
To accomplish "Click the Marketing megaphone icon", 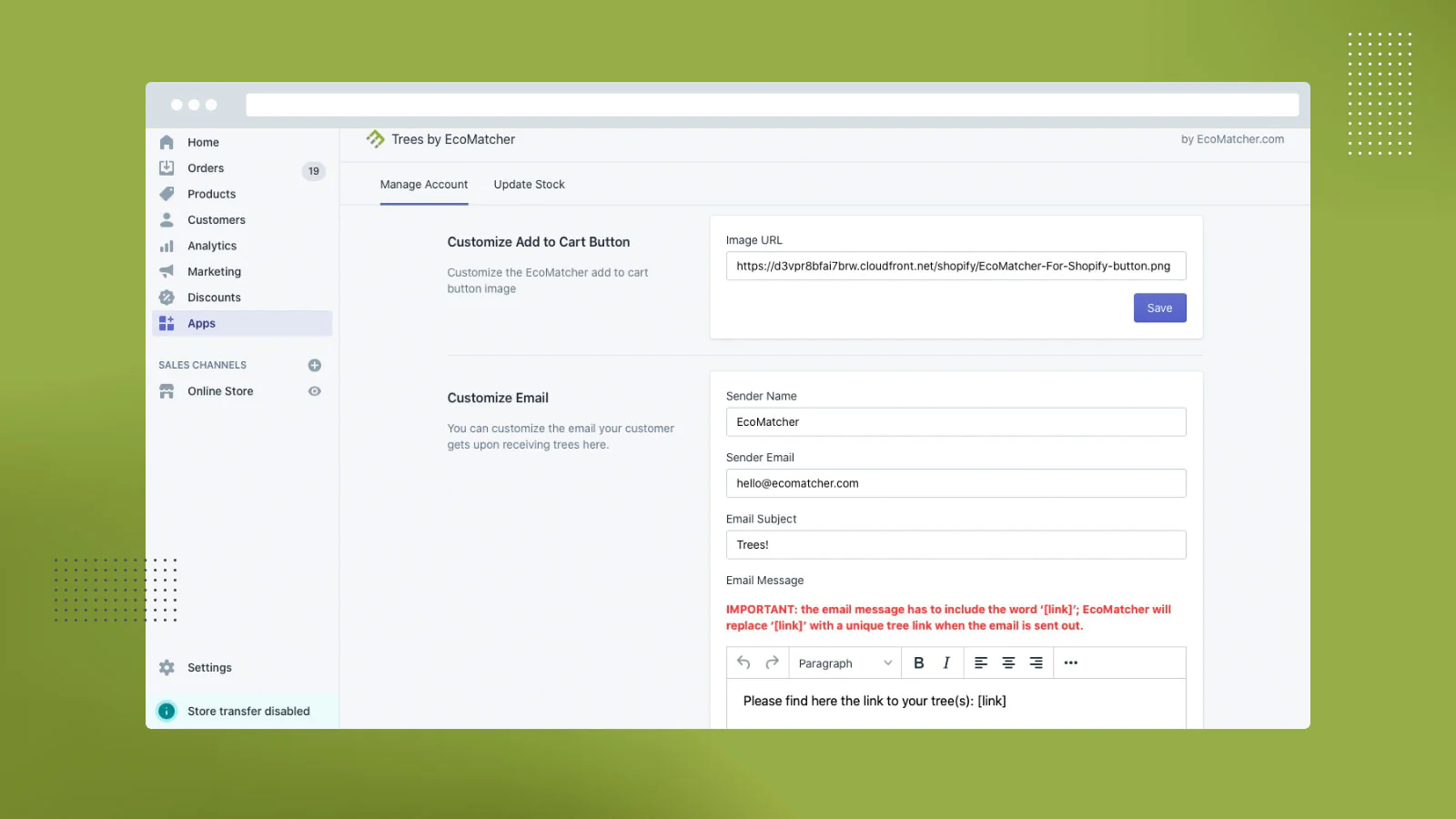I will coord(167,271).
